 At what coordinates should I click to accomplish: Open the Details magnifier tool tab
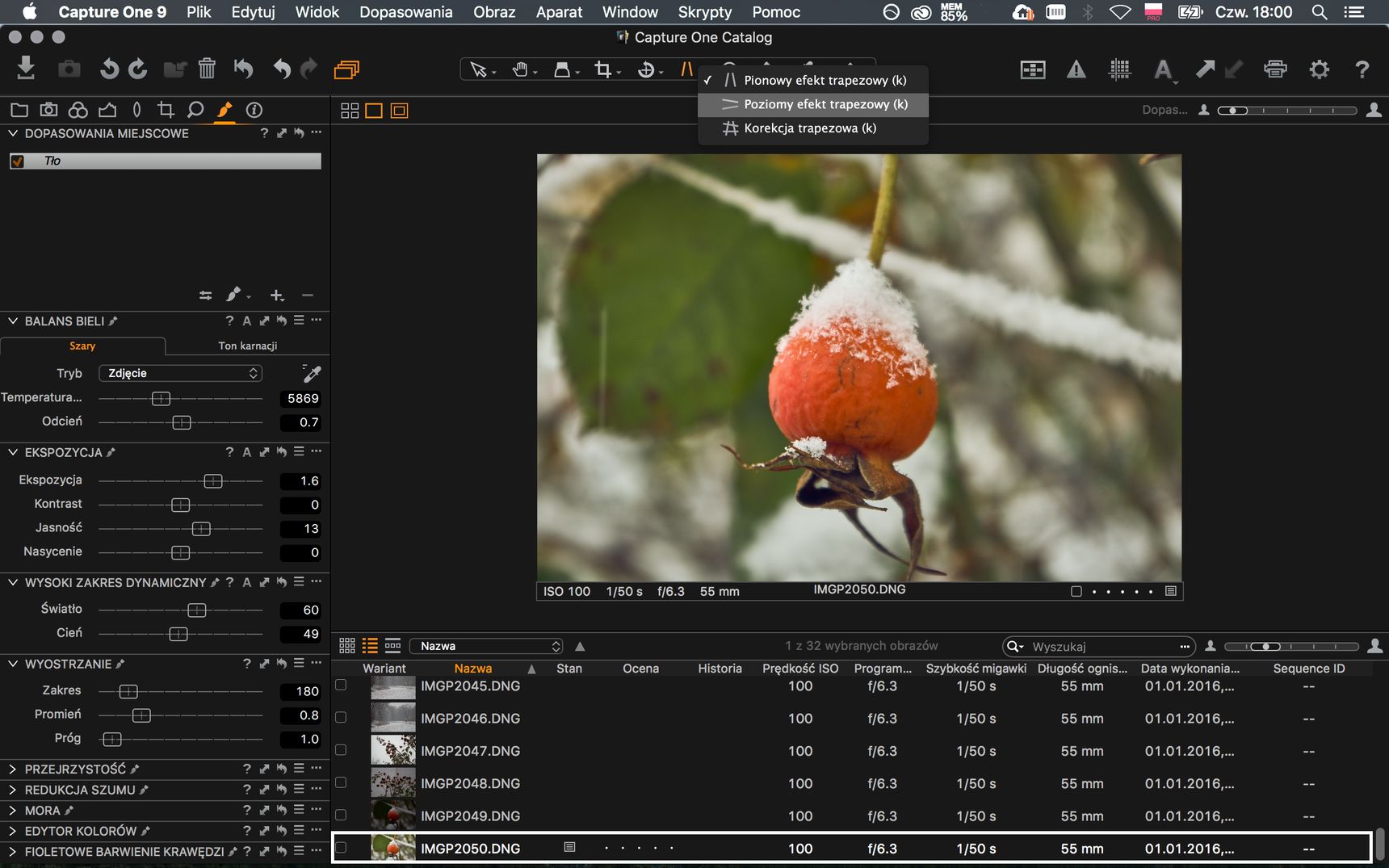click(195, 110)
